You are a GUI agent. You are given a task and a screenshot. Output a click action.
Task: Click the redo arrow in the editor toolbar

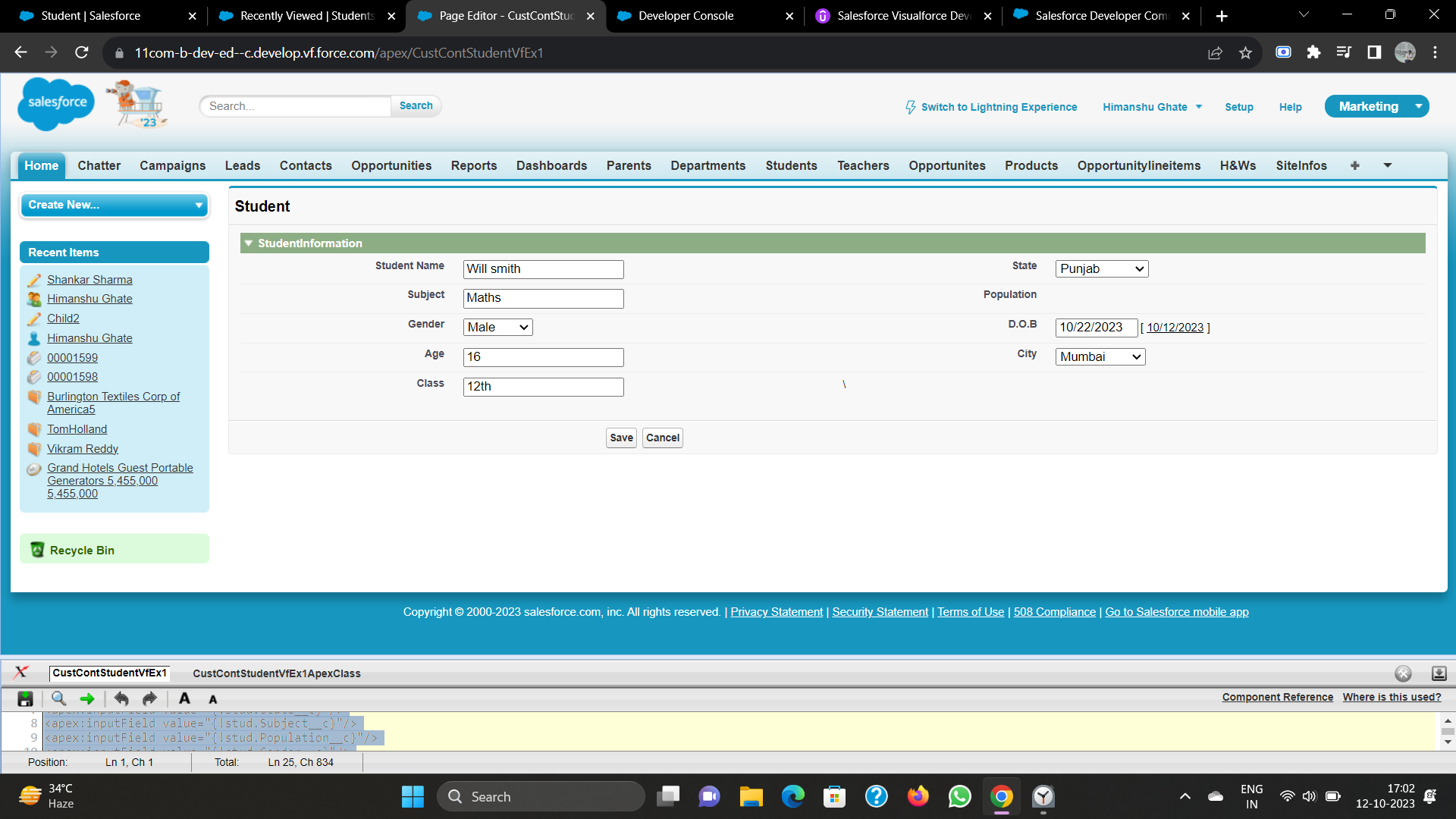tap(149, 698)
